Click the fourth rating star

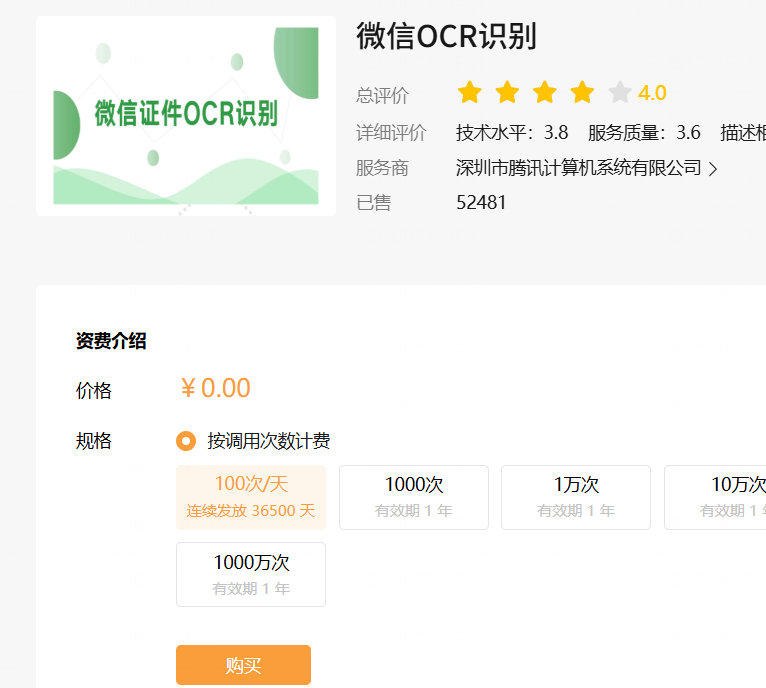[x=582, y=92]
